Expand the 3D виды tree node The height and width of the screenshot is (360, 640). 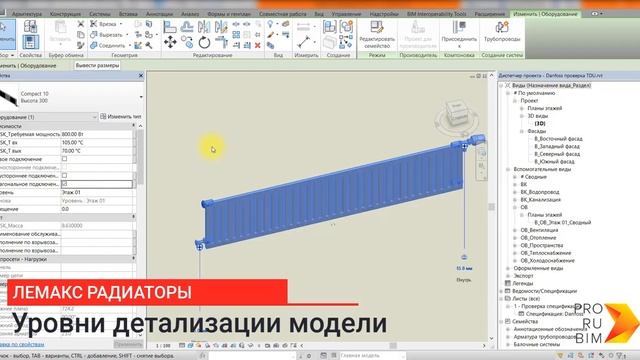point(522,116)
